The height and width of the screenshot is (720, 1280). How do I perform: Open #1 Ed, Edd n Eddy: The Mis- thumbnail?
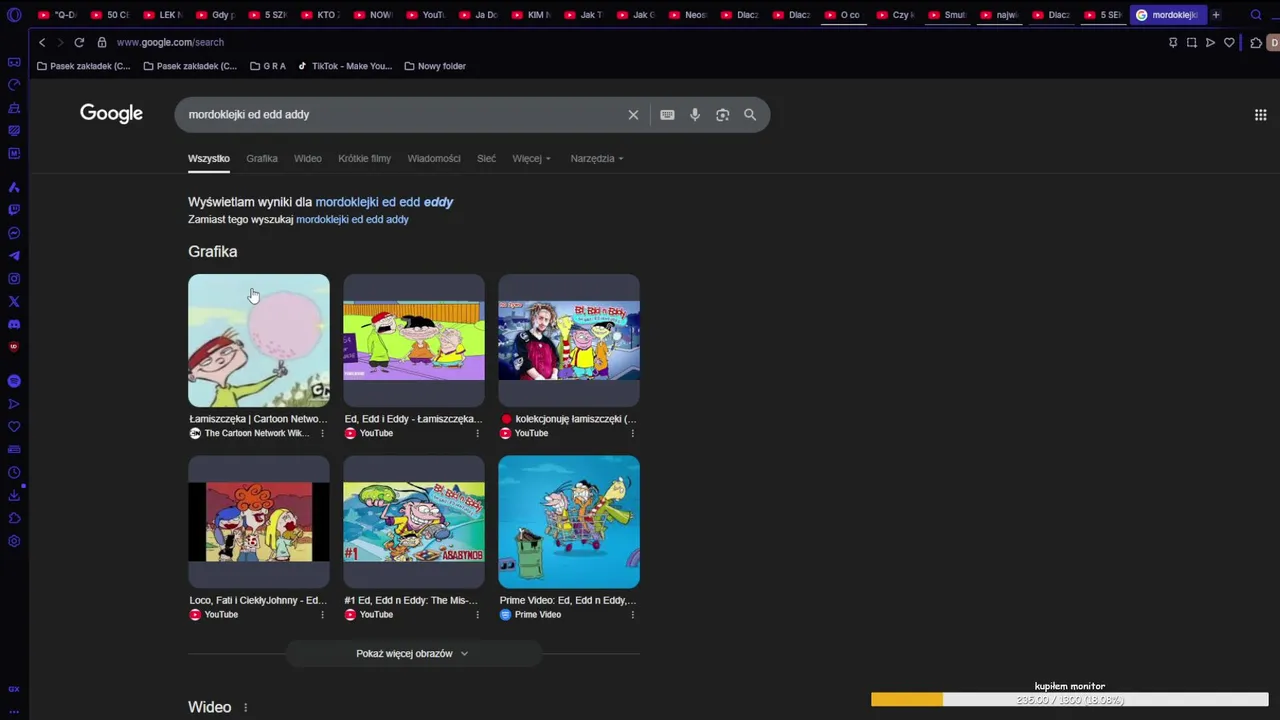[414, 522]
